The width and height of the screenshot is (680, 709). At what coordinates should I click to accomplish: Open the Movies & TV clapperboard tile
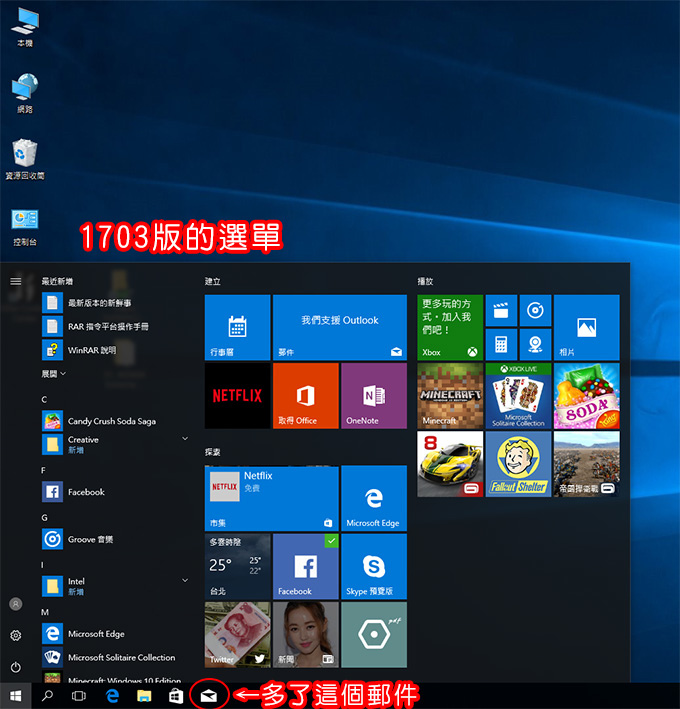coord(501,311)
